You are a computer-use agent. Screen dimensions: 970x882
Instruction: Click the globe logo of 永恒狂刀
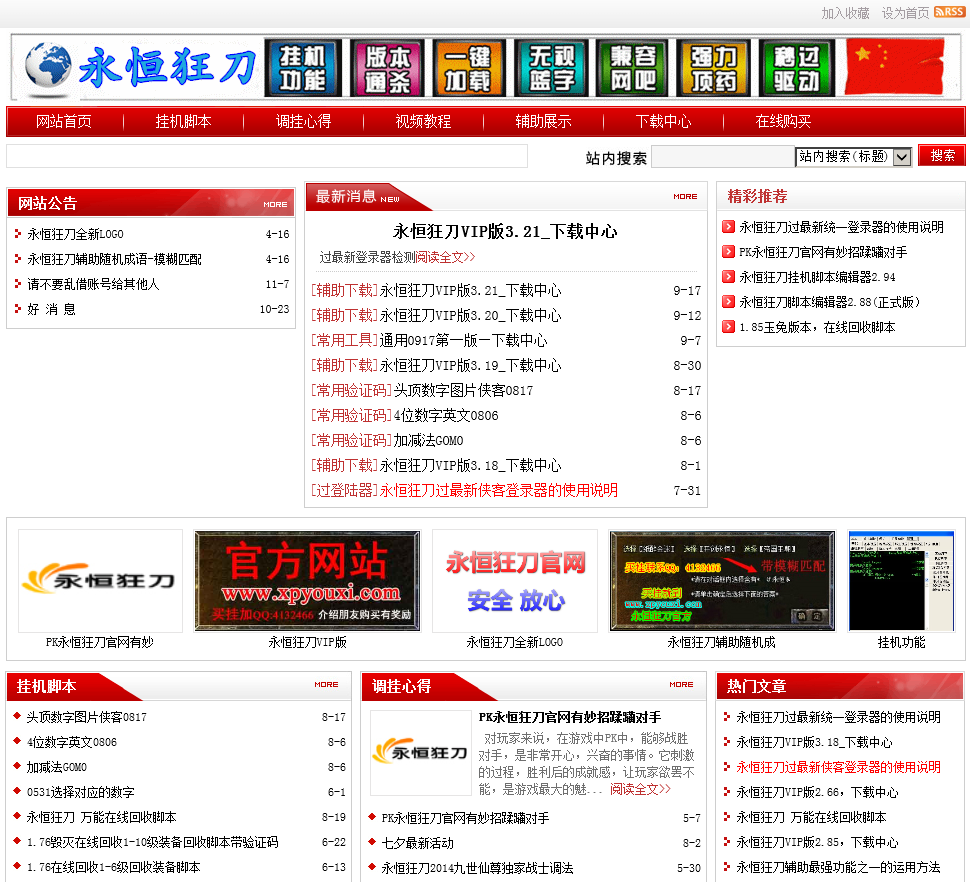coord(48,67)
